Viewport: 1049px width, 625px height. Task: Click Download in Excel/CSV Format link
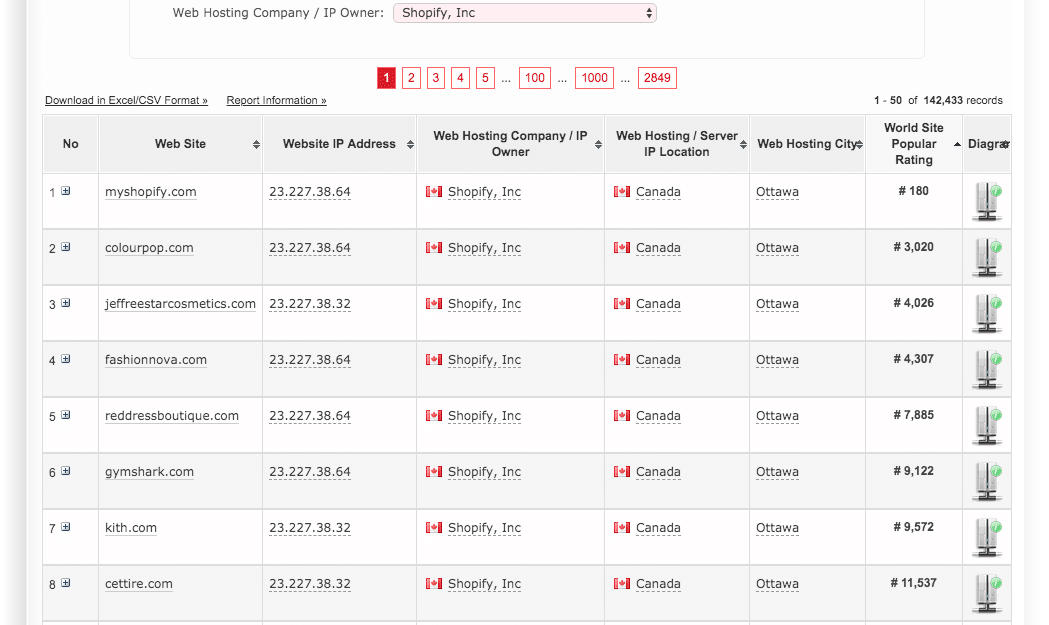coord(126,100)
